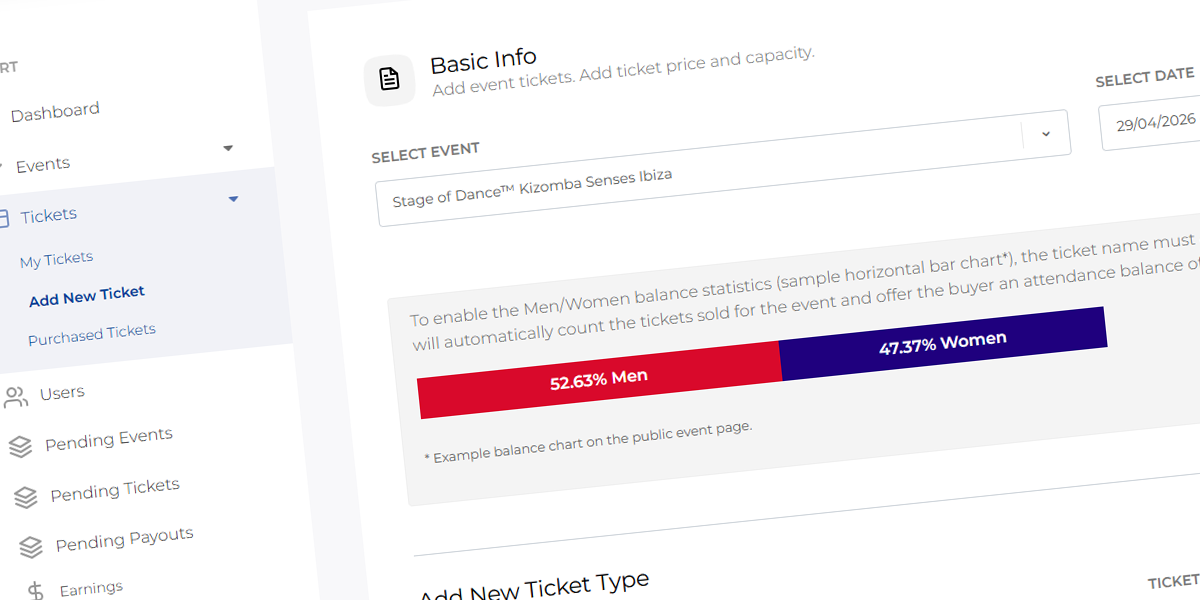Open the Purchased Tickets link

pos(92,334)
